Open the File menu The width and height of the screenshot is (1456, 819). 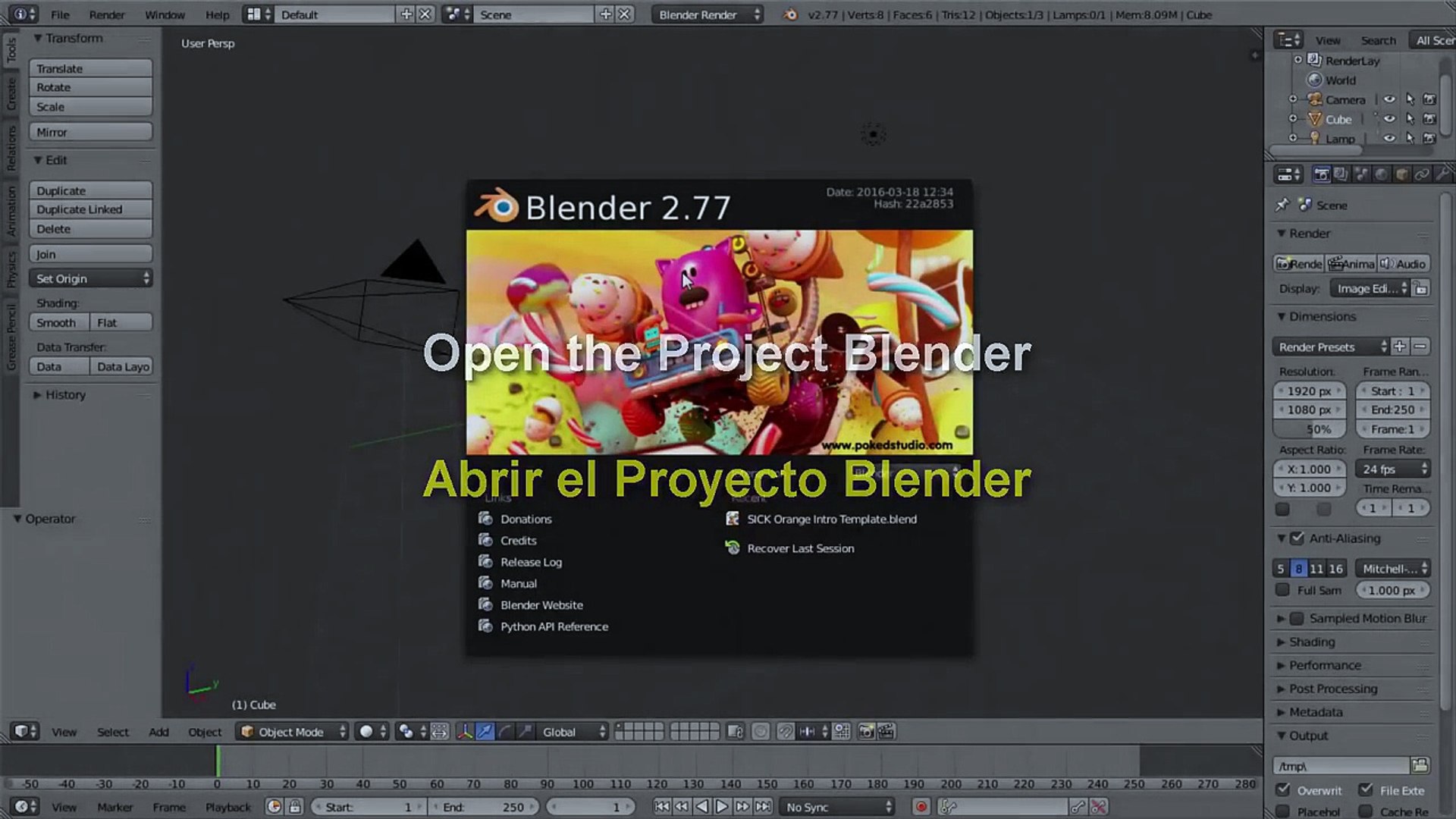pyautogui.click(x=60, y=14)
